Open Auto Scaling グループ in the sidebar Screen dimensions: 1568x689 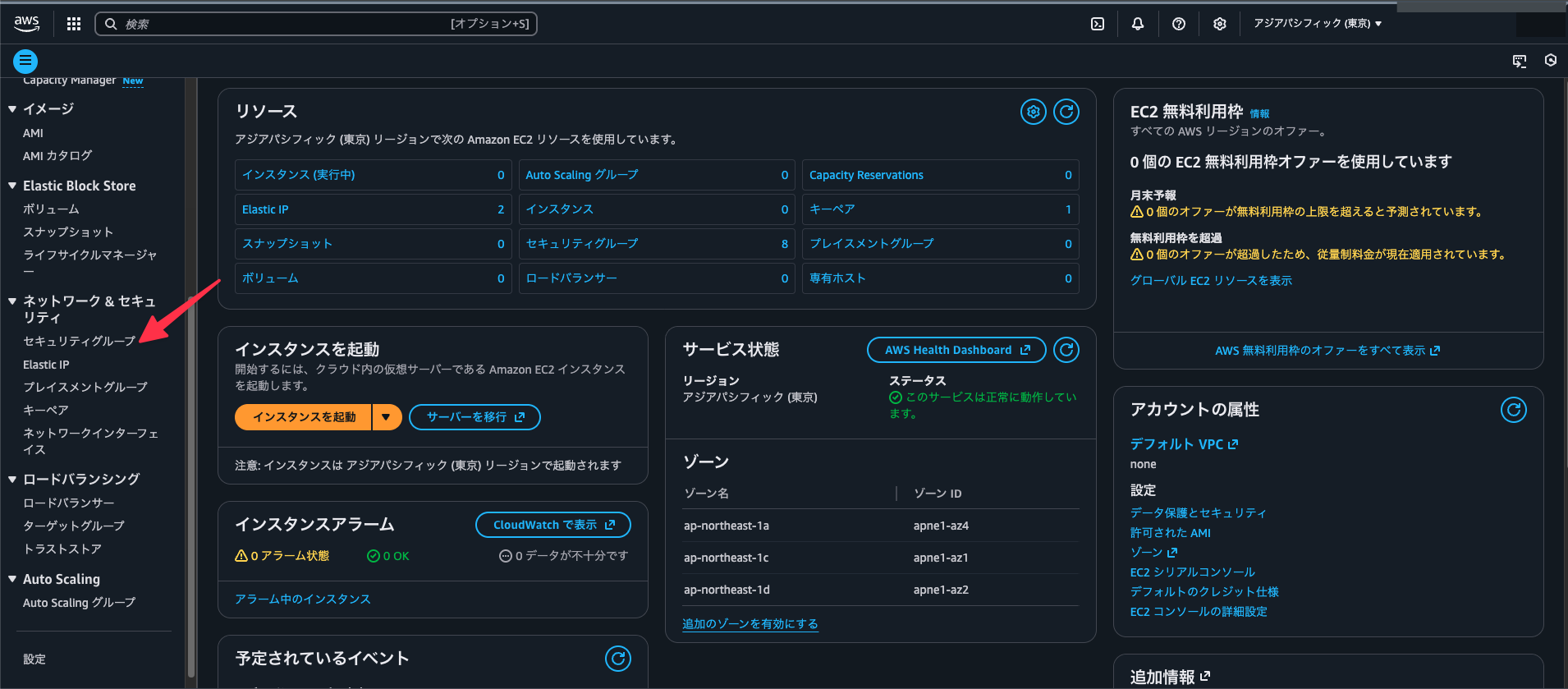pyautogui.click(x=80, y=602)
